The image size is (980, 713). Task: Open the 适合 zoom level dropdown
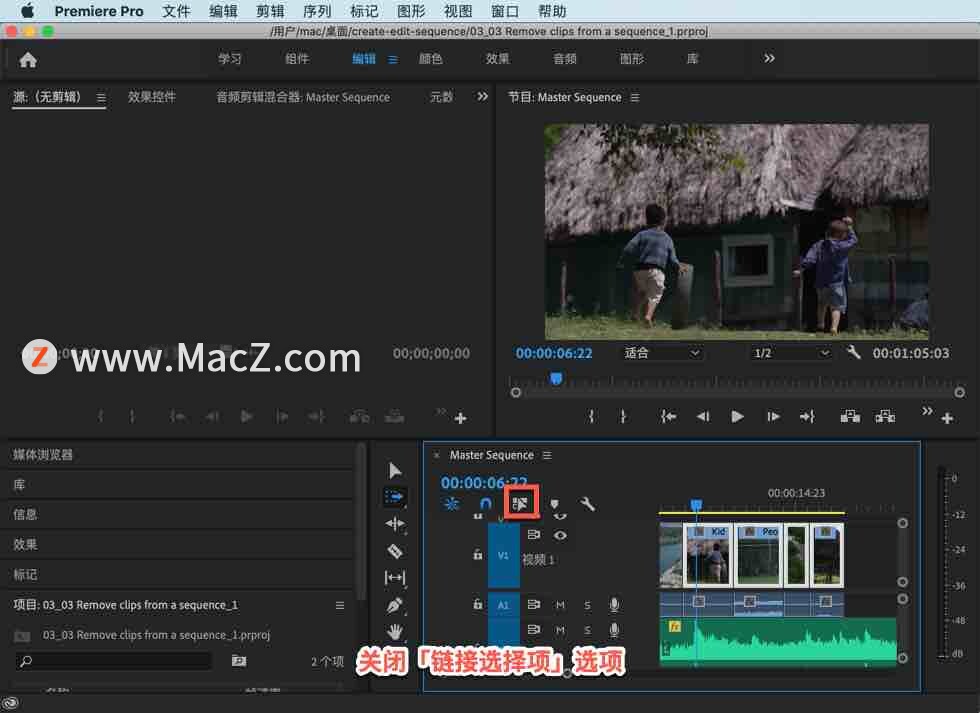click(663, 353)
